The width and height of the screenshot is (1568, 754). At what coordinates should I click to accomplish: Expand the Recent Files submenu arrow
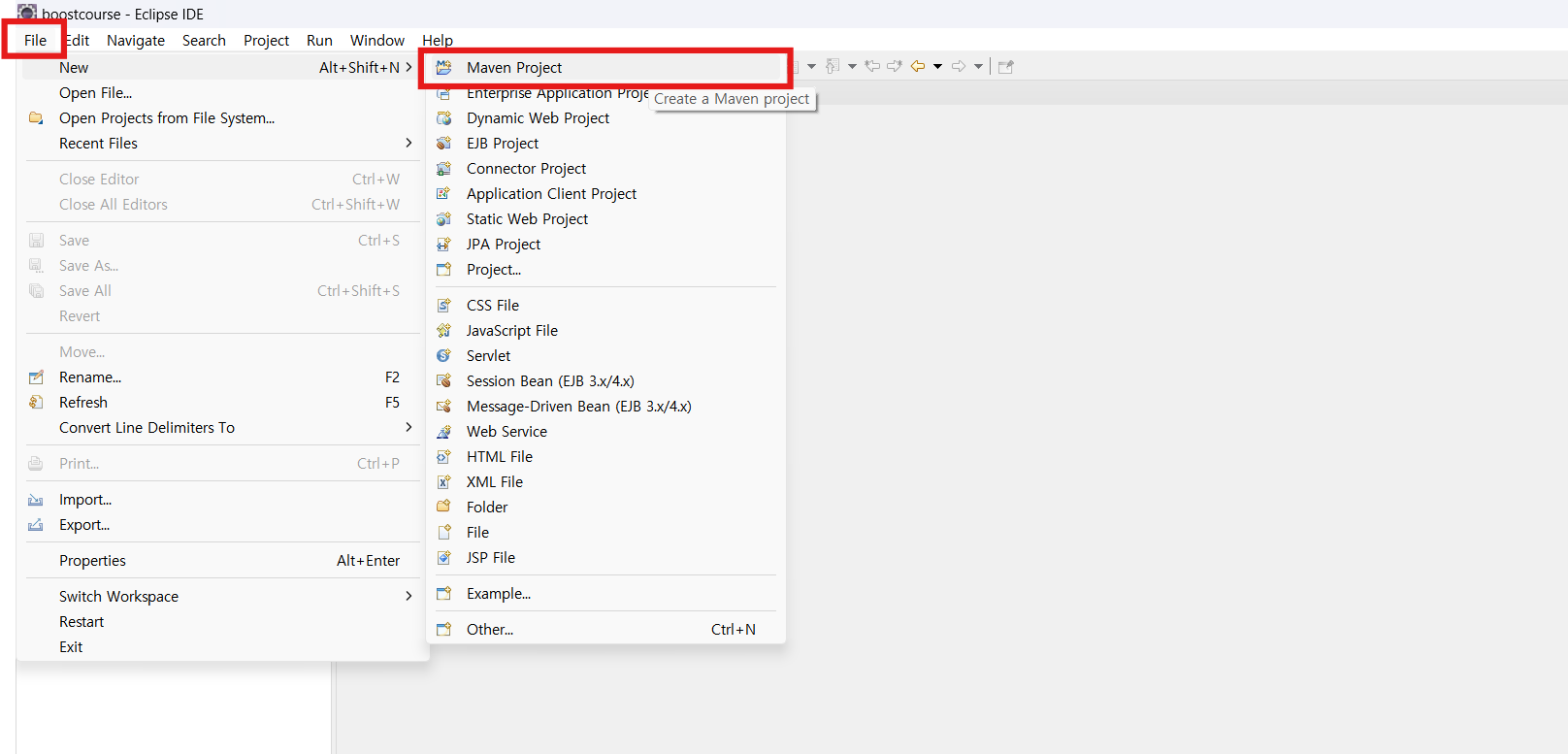(x=408, y=143)
